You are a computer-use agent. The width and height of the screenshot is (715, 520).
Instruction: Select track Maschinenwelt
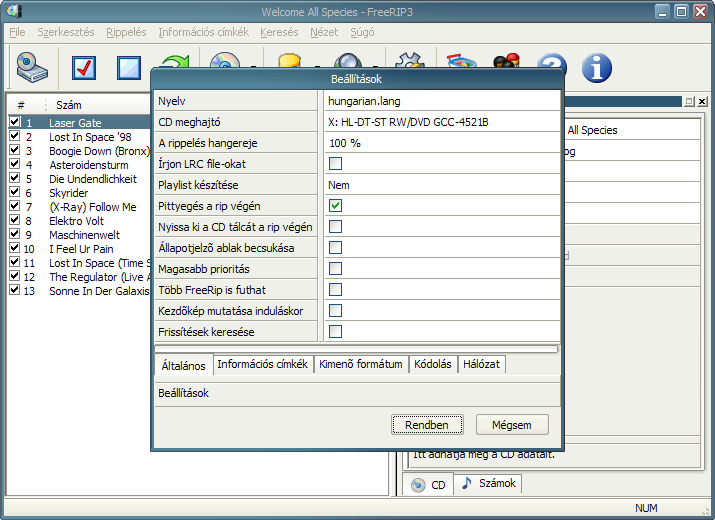click(84, 235)
